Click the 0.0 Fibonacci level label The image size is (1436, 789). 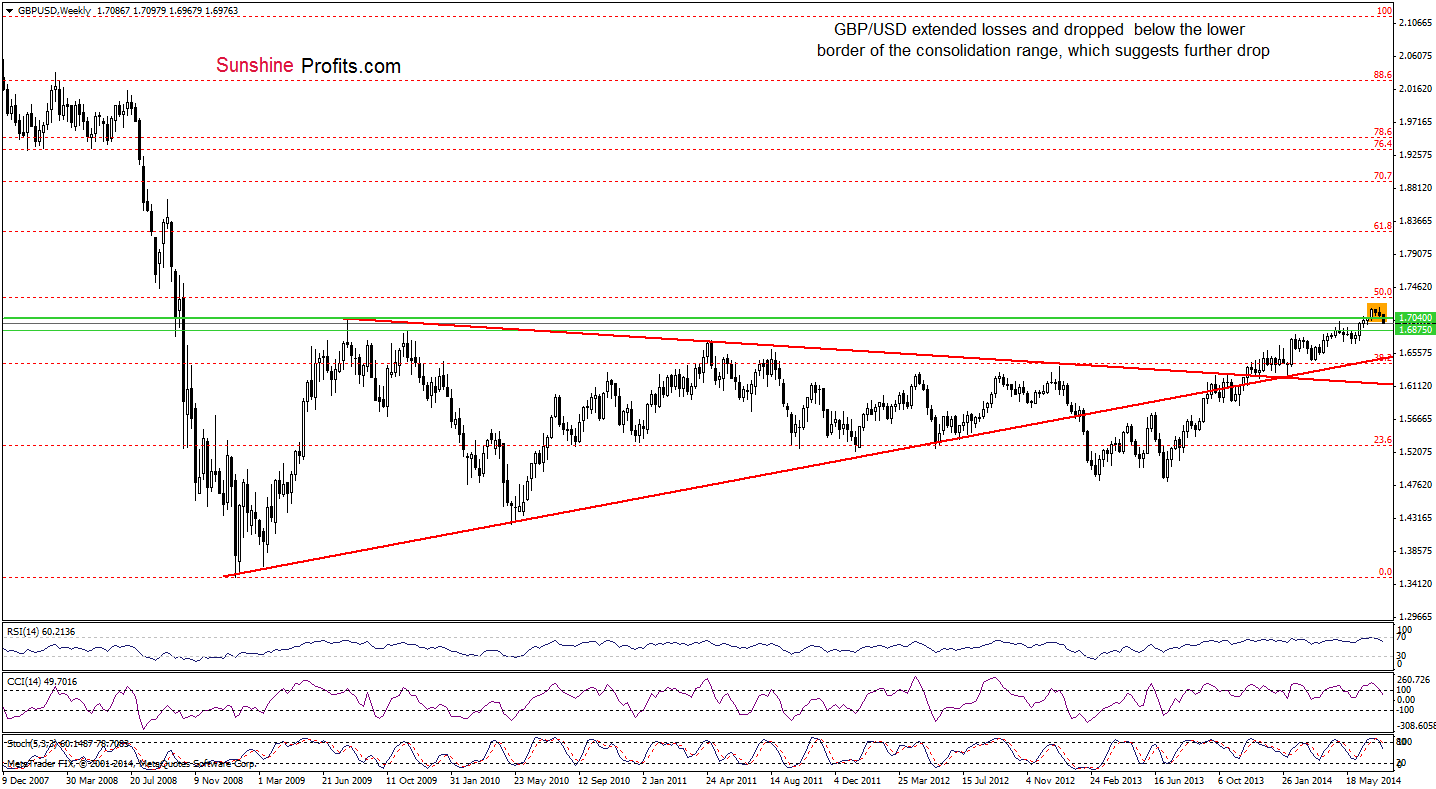tap(1384, 572)
